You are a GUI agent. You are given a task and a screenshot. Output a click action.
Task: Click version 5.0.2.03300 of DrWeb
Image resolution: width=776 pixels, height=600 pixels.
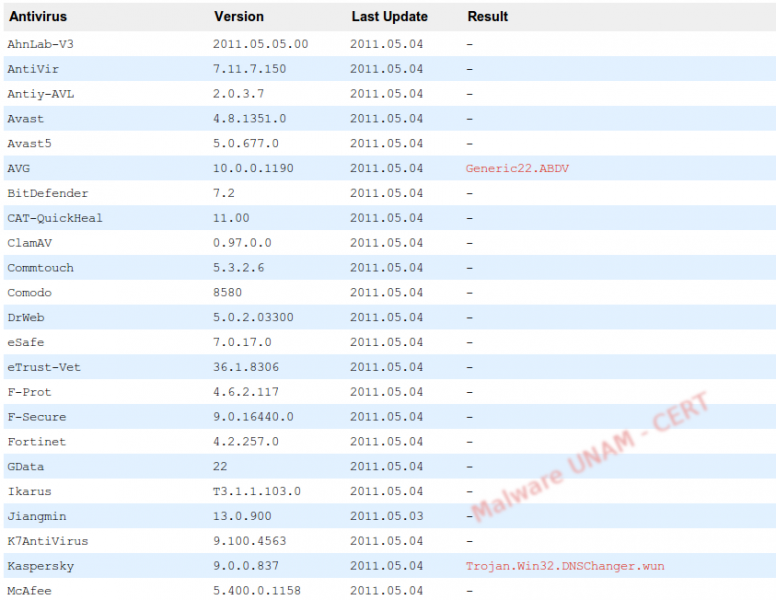tap(253, 317)
